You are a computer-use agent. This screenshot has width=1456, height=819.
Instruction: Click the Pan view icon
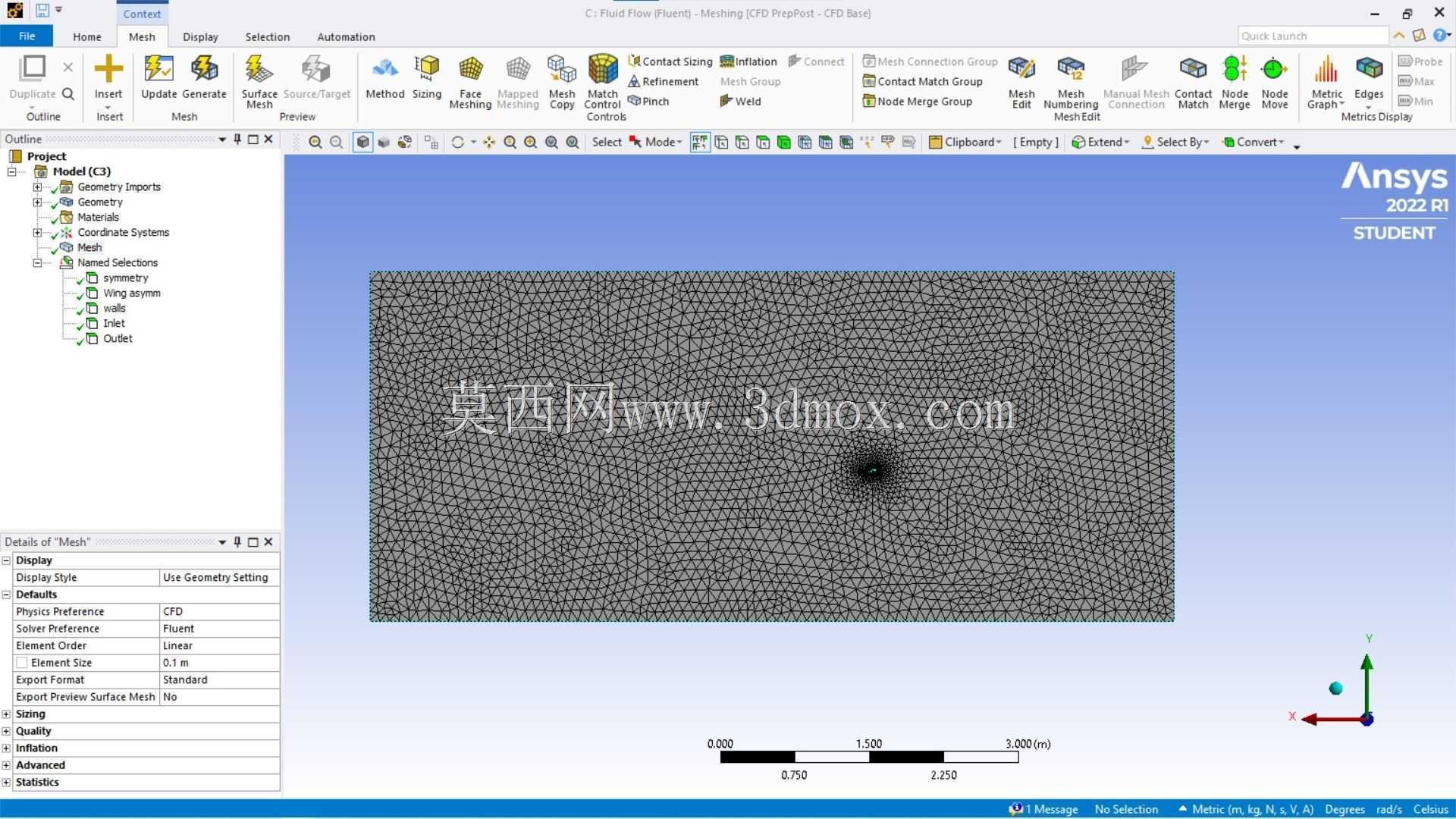[x=489, y=142]
